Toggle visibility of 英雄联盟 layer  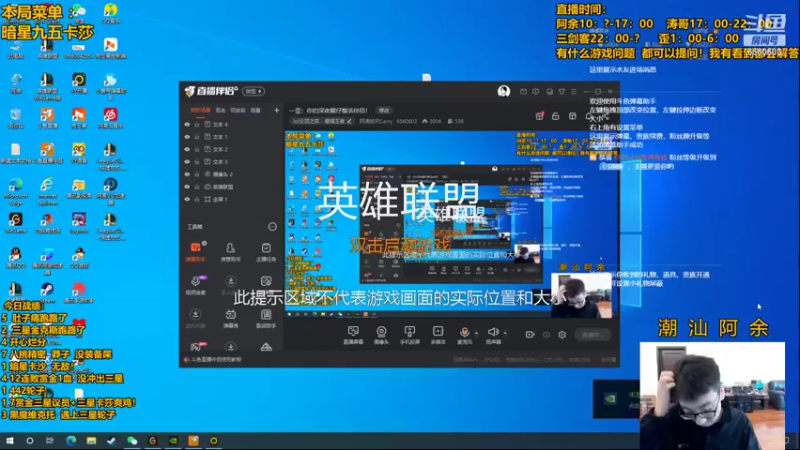click(x=187, y=187)
